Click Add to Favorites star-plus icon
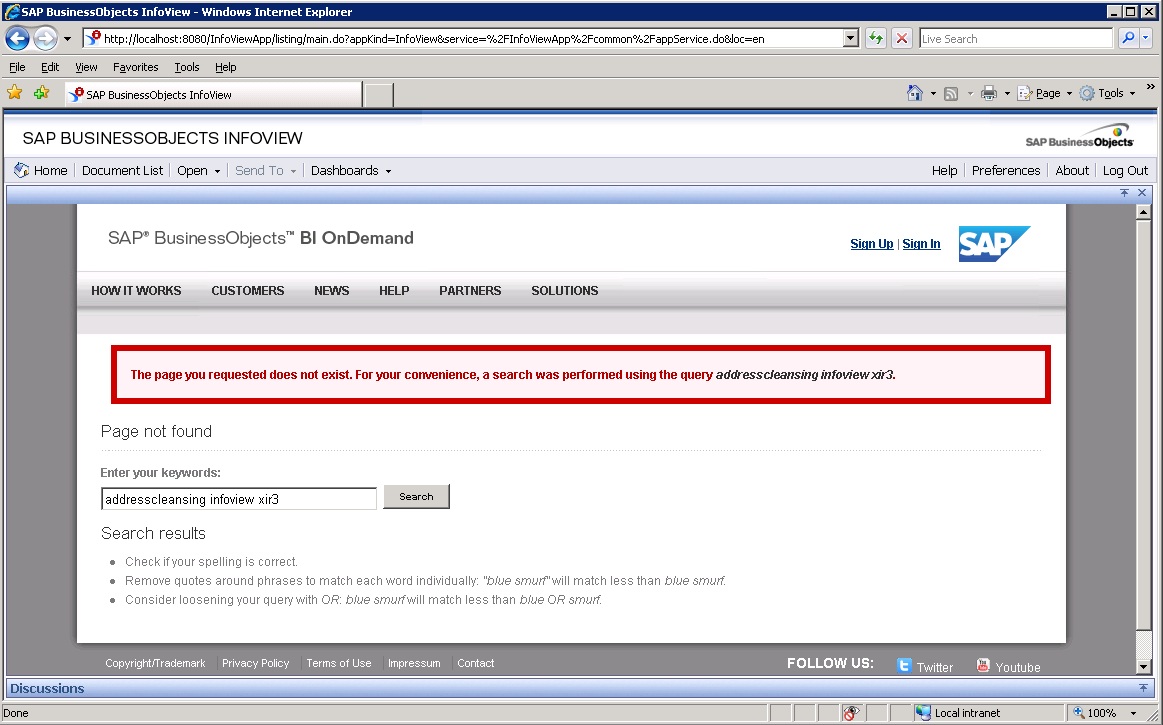Viewport: 1163px width, 725px height. pos(41,93)
